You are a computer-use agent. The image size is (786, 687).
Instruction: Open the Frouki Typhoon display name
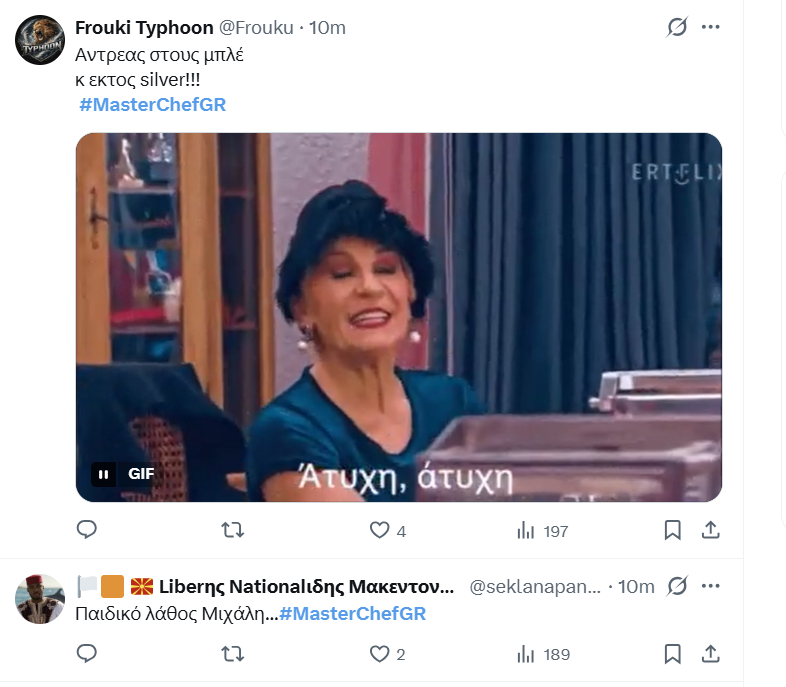[x=144, y=28]
